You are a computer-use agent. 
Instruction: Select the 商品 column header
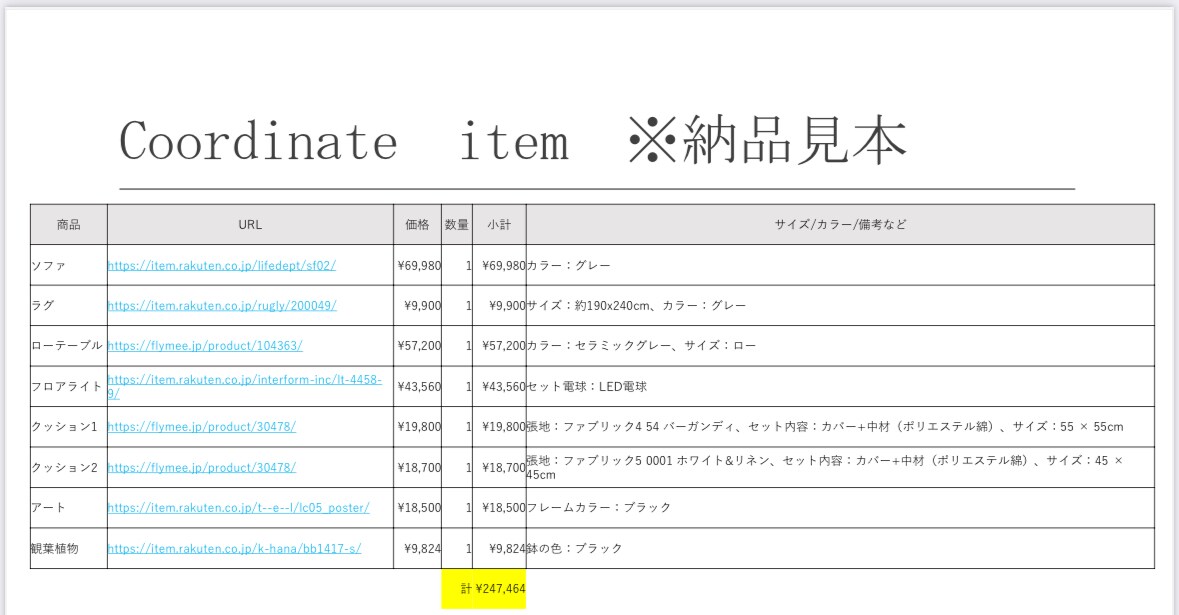[x=68, y=224]
